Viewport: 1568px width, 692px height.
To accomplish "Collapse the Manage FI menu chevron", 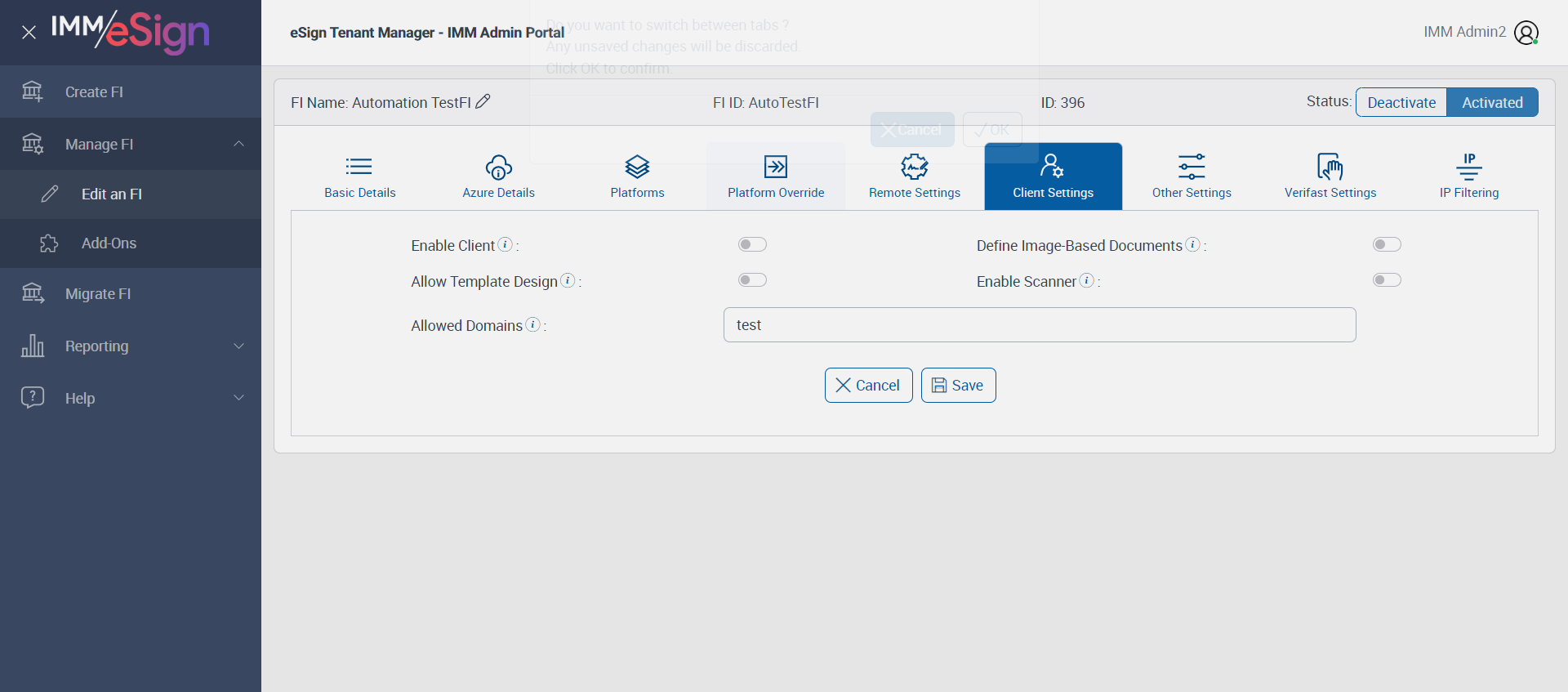I will point(238,144).
